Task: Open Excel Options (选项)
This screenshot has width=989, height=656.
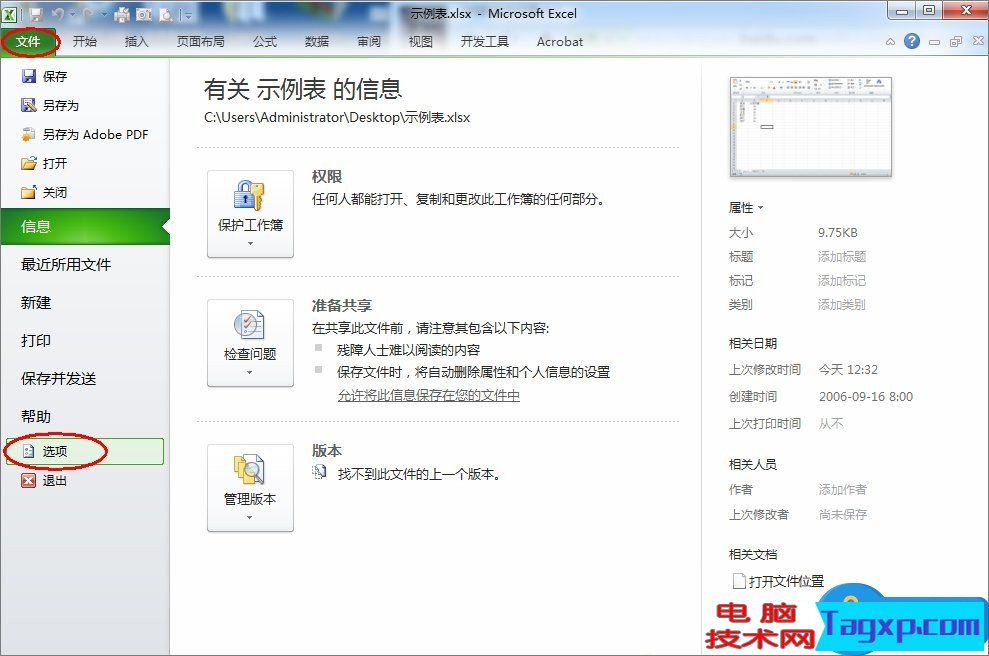Action: (x=85, y=452)
